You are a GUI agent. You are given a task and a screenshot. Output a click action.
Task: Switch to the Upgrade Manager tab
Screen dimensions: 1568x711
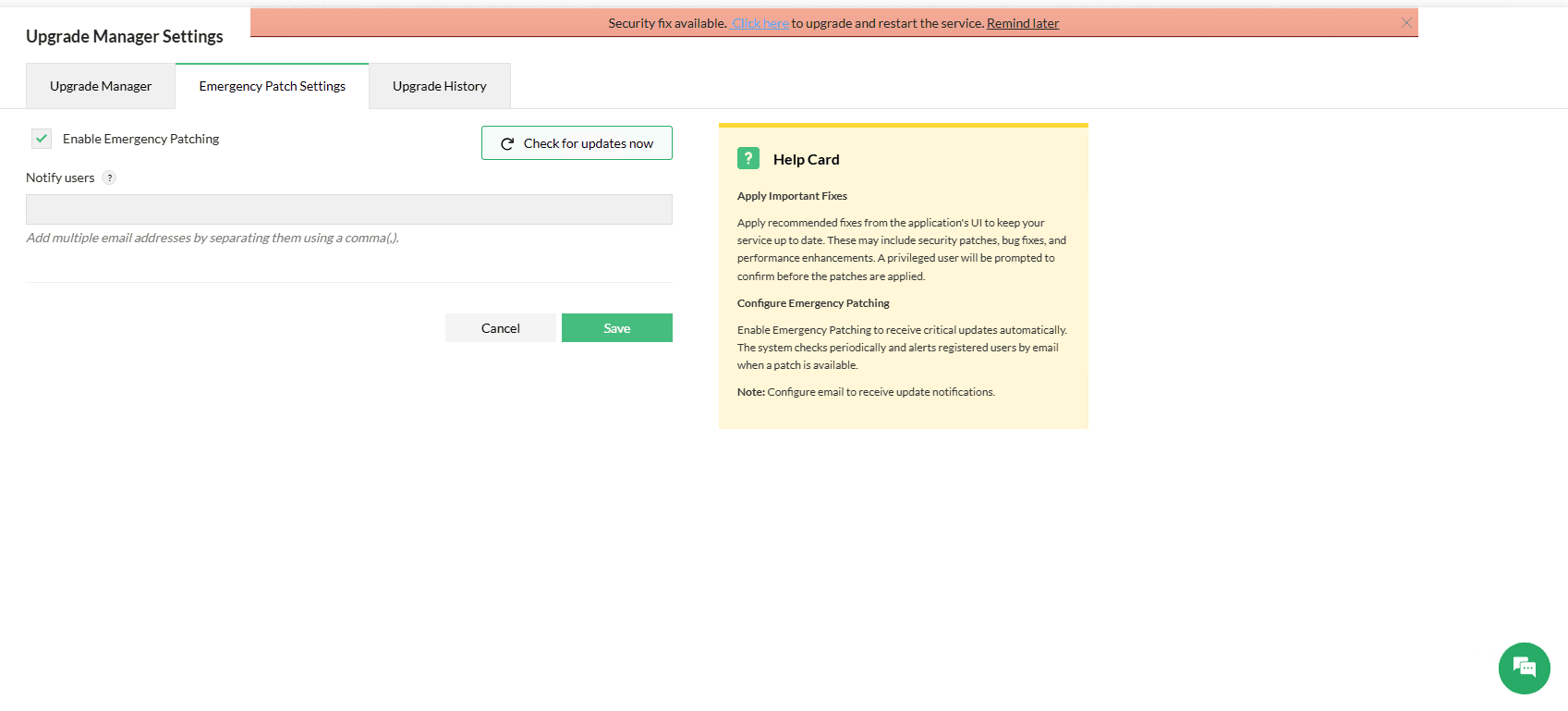point(101,86)
